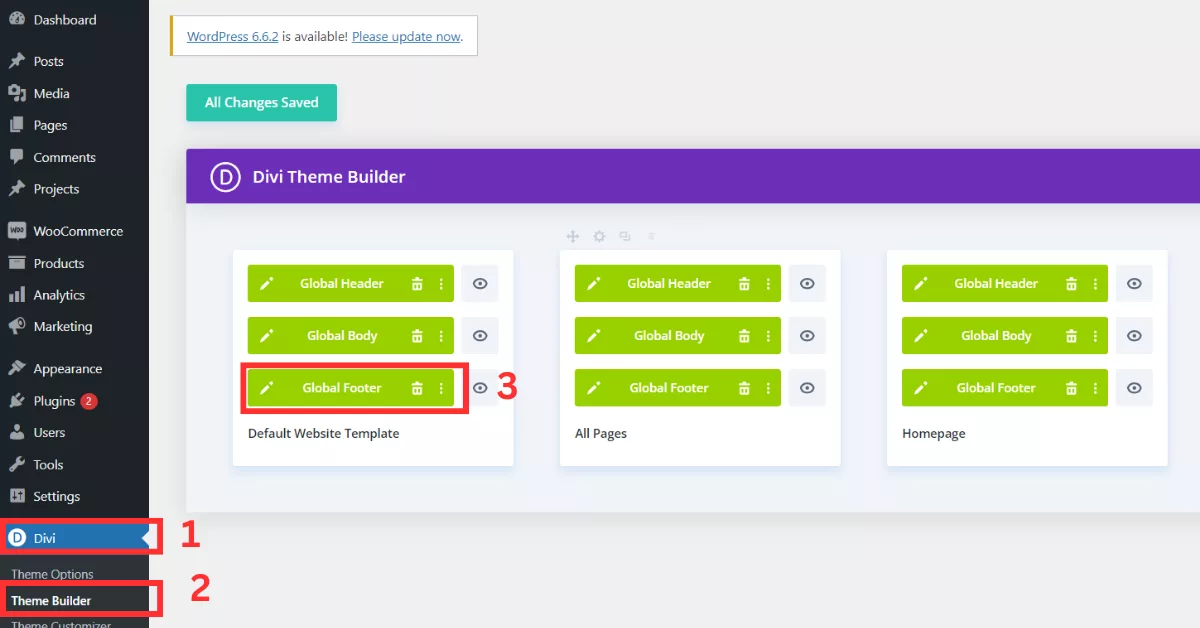Image resolution: width=1200 pixels, height=628 pixels.
Task: Delete Global Body in Default Website Template
Action: 417,336
